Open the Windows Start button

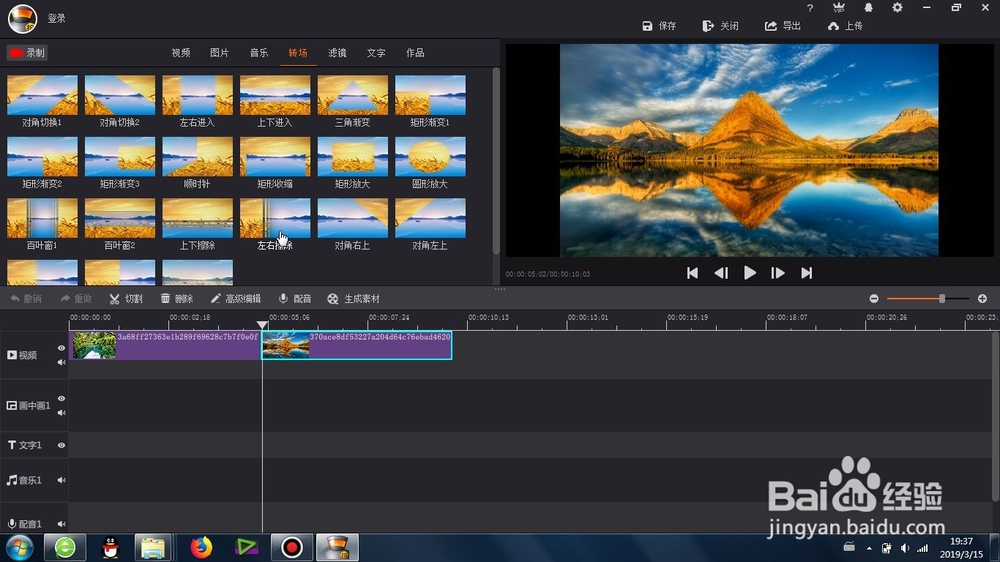pos(20,547)
